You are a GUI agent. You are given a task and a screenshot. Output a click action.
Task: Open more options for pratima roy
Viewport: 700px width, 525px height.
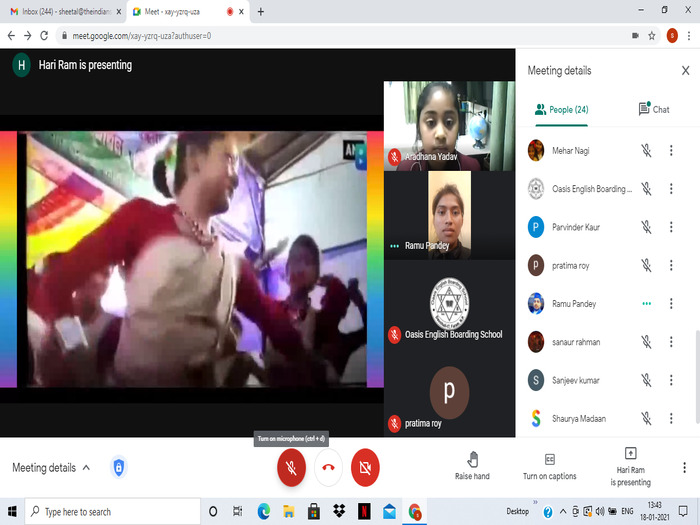[671, 266]
